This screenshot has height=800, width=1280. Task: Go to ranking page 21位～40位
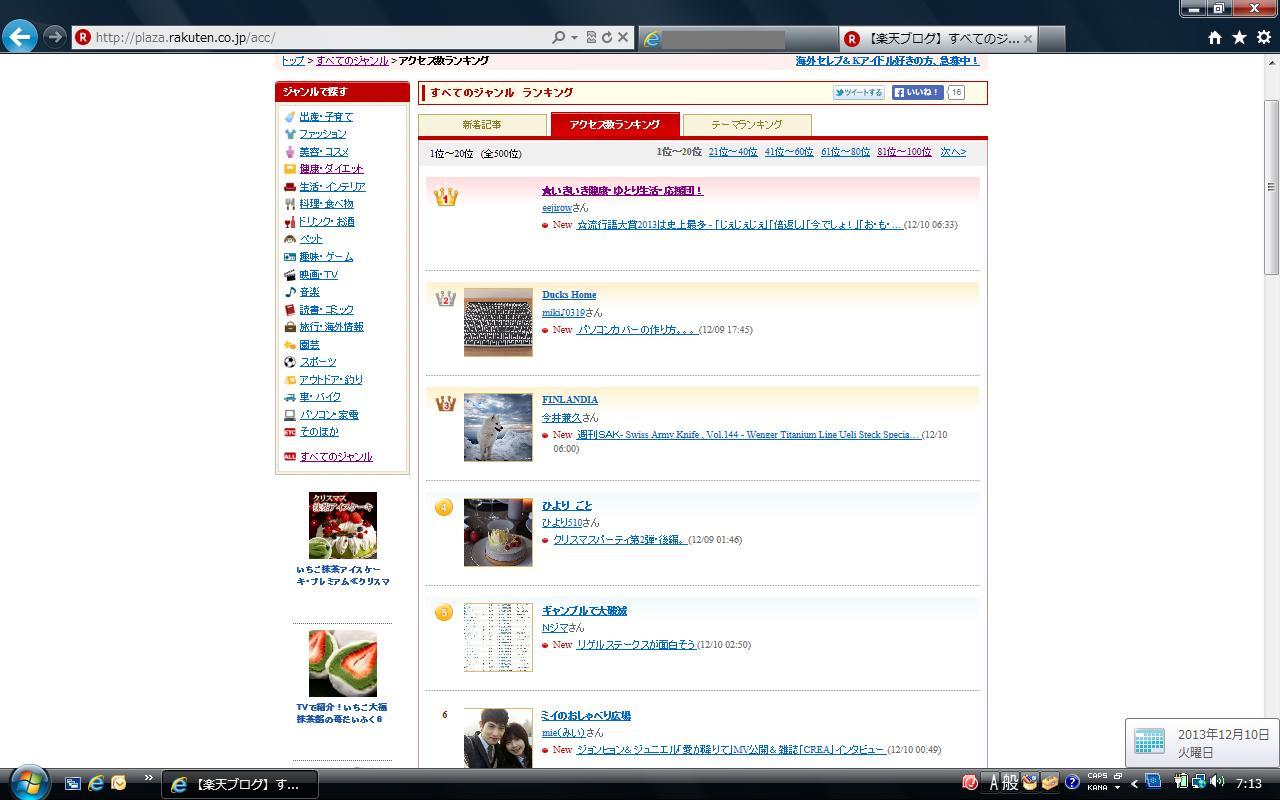click(x=732, y=152)
